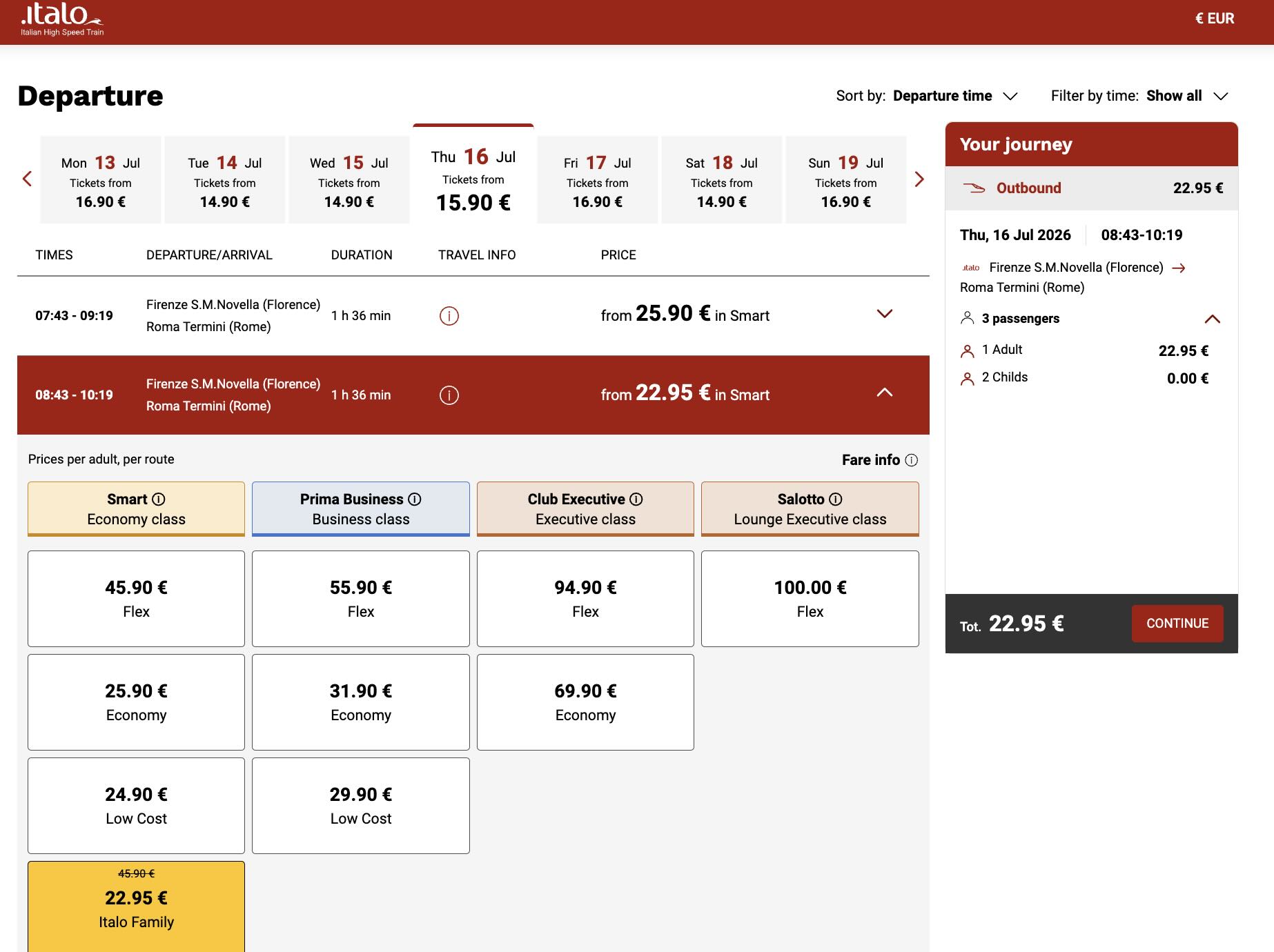The width and height of the screenshot is (1274, 952).
Task: Open travel info icon for 08:43 train
Action: pyautogui.click(x=449, y=395)
